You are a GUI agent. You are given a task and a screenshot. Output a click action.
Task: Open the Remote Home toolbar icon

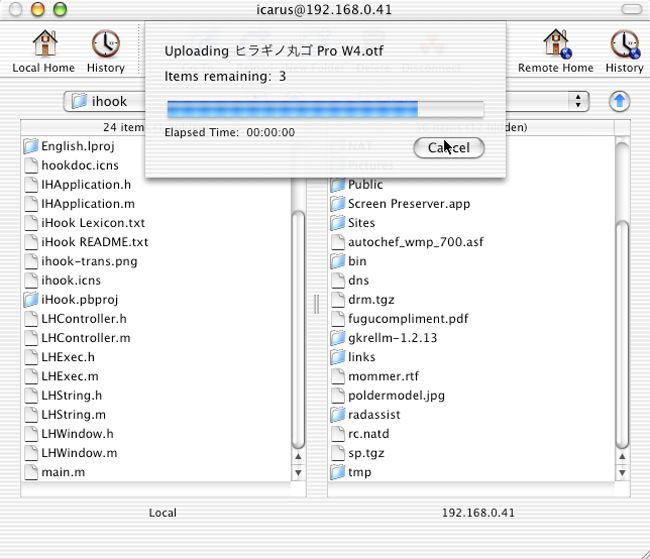click(555, 51)
